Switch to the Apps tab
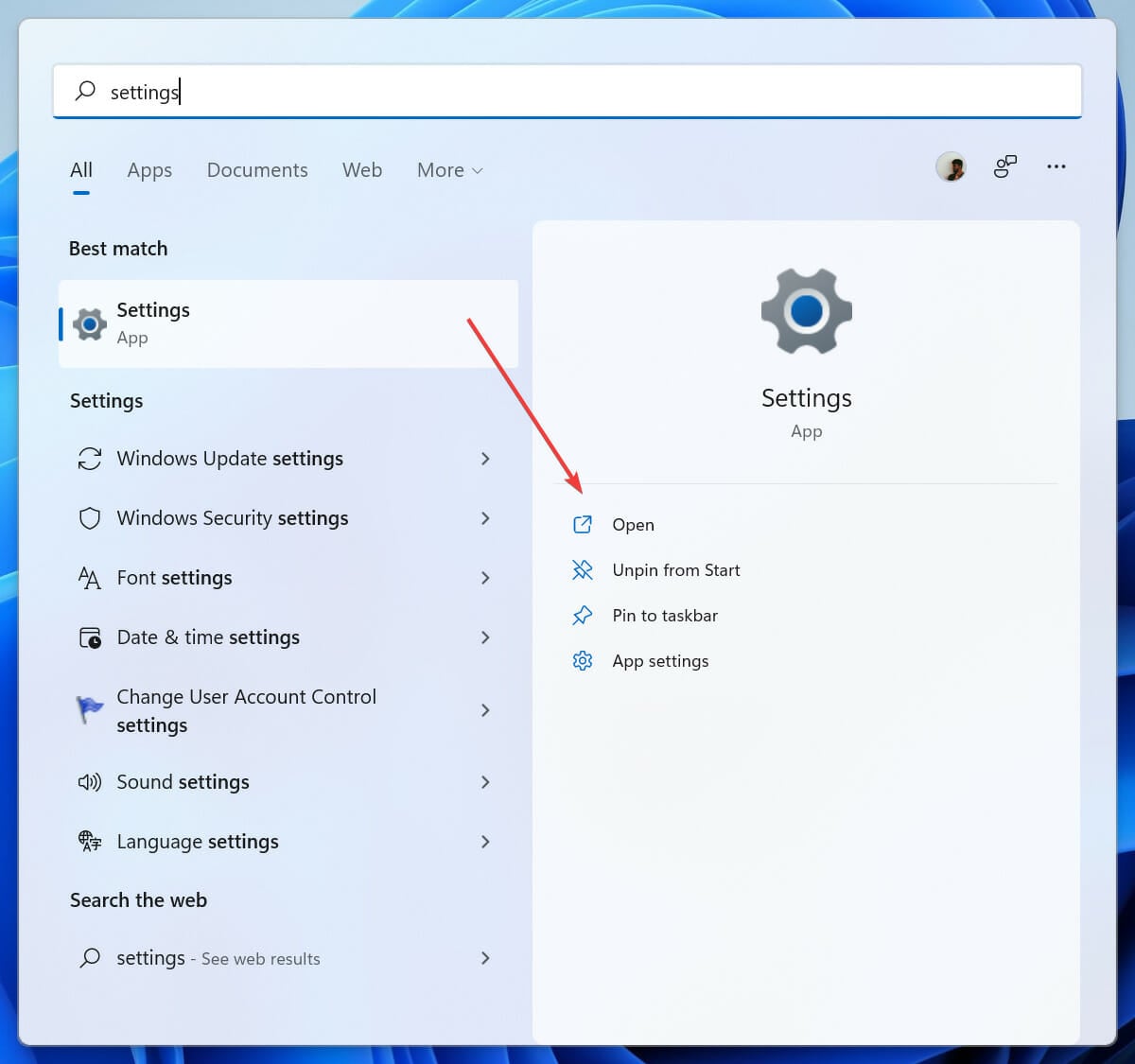1135x1064 pixels. [x=149, y=170]
